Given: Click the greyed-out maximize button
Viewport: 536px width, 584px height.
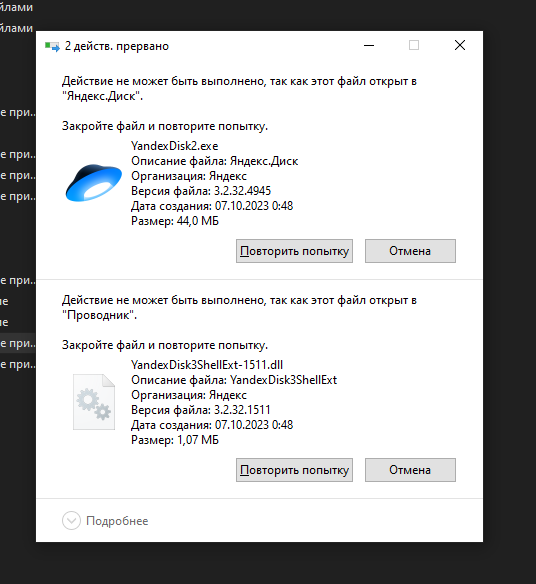Looking at the screenshot, I should 414,45.
